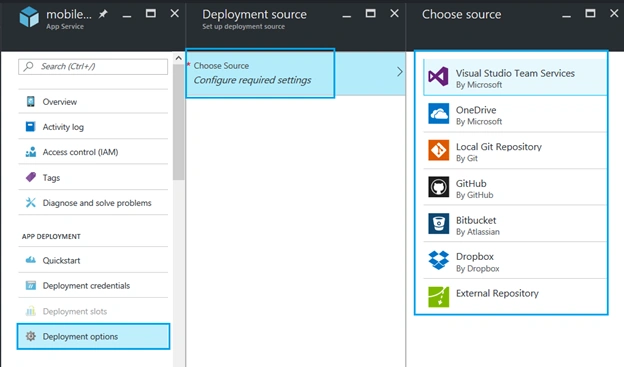Image resolution: width=624 pixels, height=367 pixels.
Task: Click the sidebar scroll up arrow
Action: pyautogui.click(x=179, y=58)
